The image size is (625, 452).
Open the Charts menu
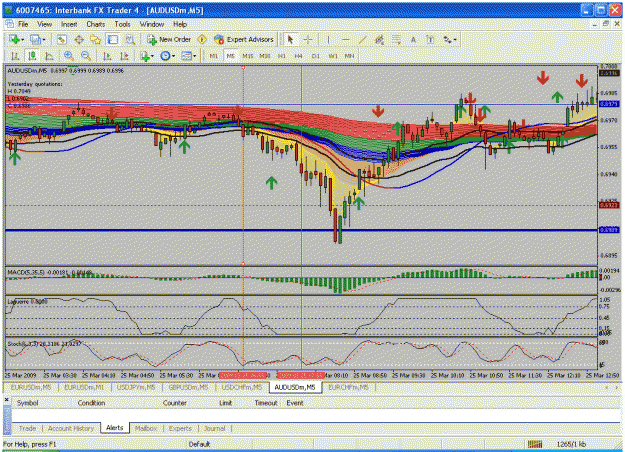[x=96, y=24]
